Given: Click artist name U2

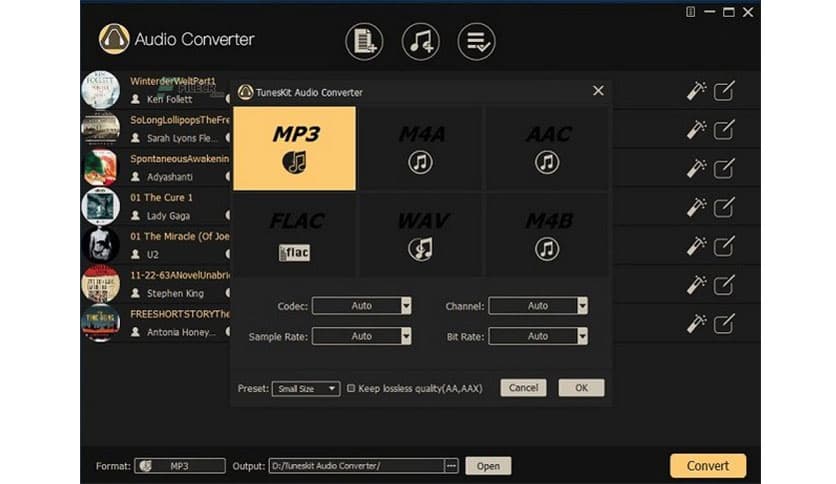Looking at the screenshot, I should point(152,255).
